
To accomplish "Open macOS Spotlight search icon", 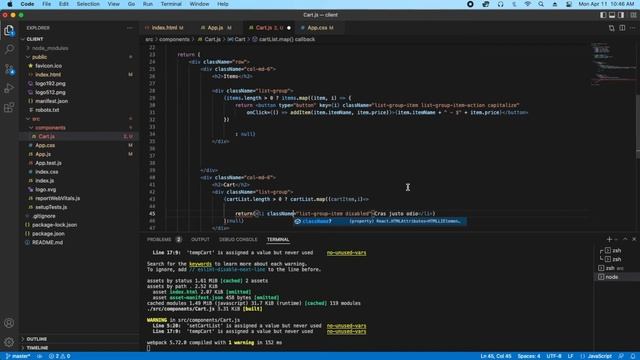I will [x=541, y=4].
